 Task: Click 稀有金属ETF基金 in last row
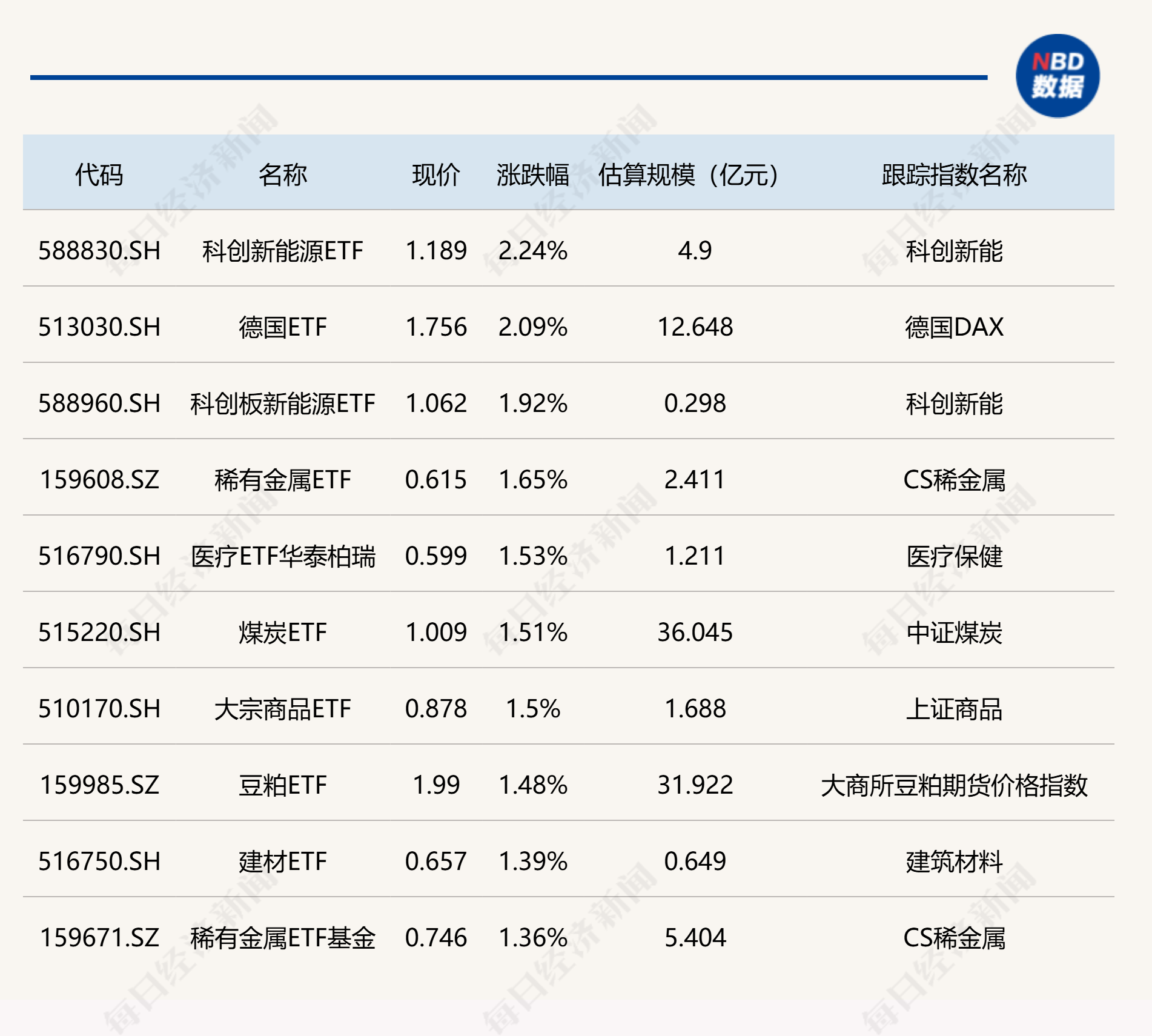282,938
